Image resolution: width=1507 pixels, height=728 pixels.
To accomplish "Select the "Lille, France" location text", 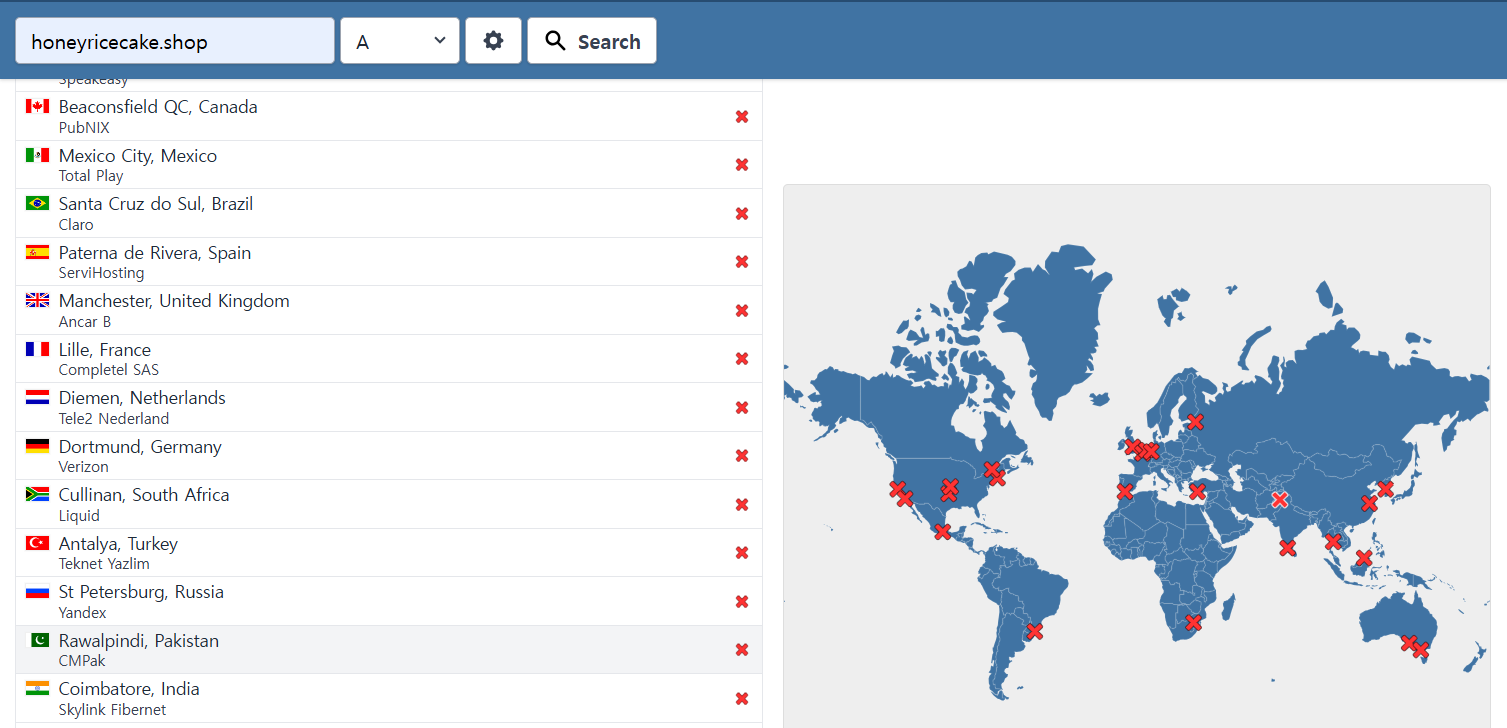I will [105, 350].
